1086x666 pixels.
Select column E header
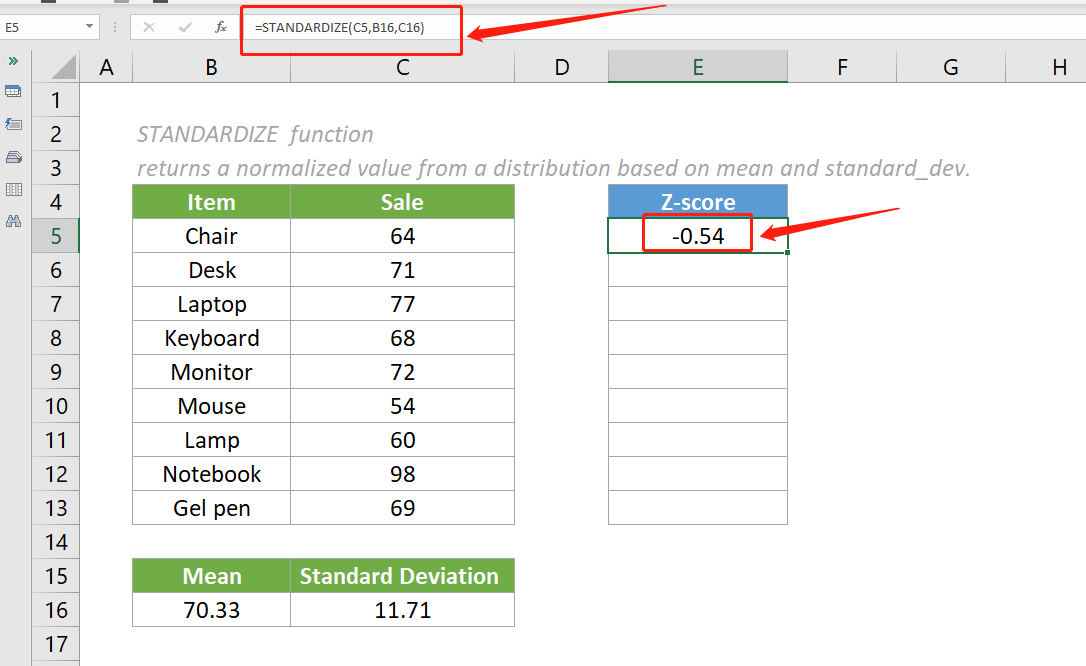click(x=697, y=67)
